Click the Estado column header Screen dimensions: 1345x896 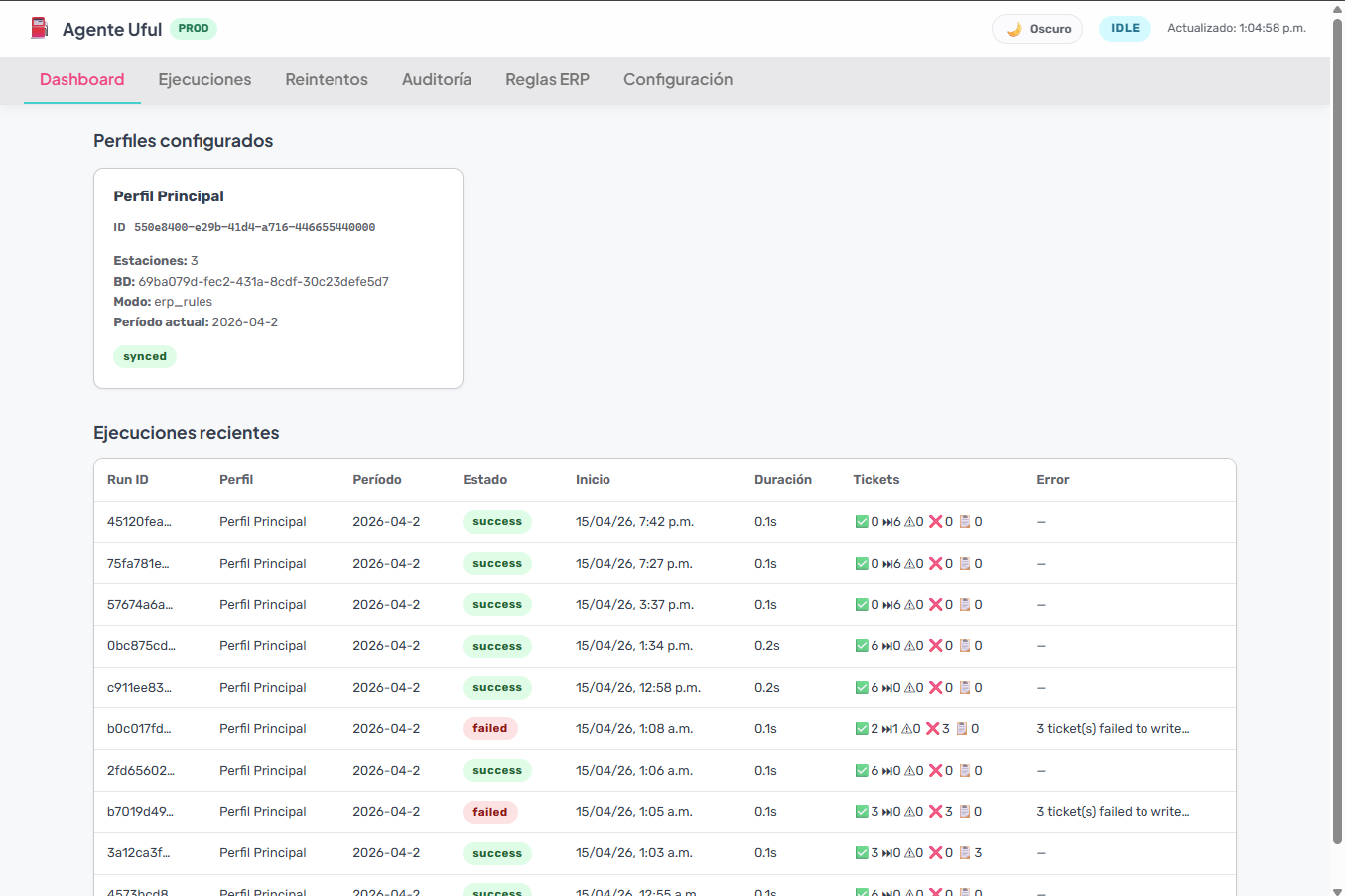click(485, 480)
